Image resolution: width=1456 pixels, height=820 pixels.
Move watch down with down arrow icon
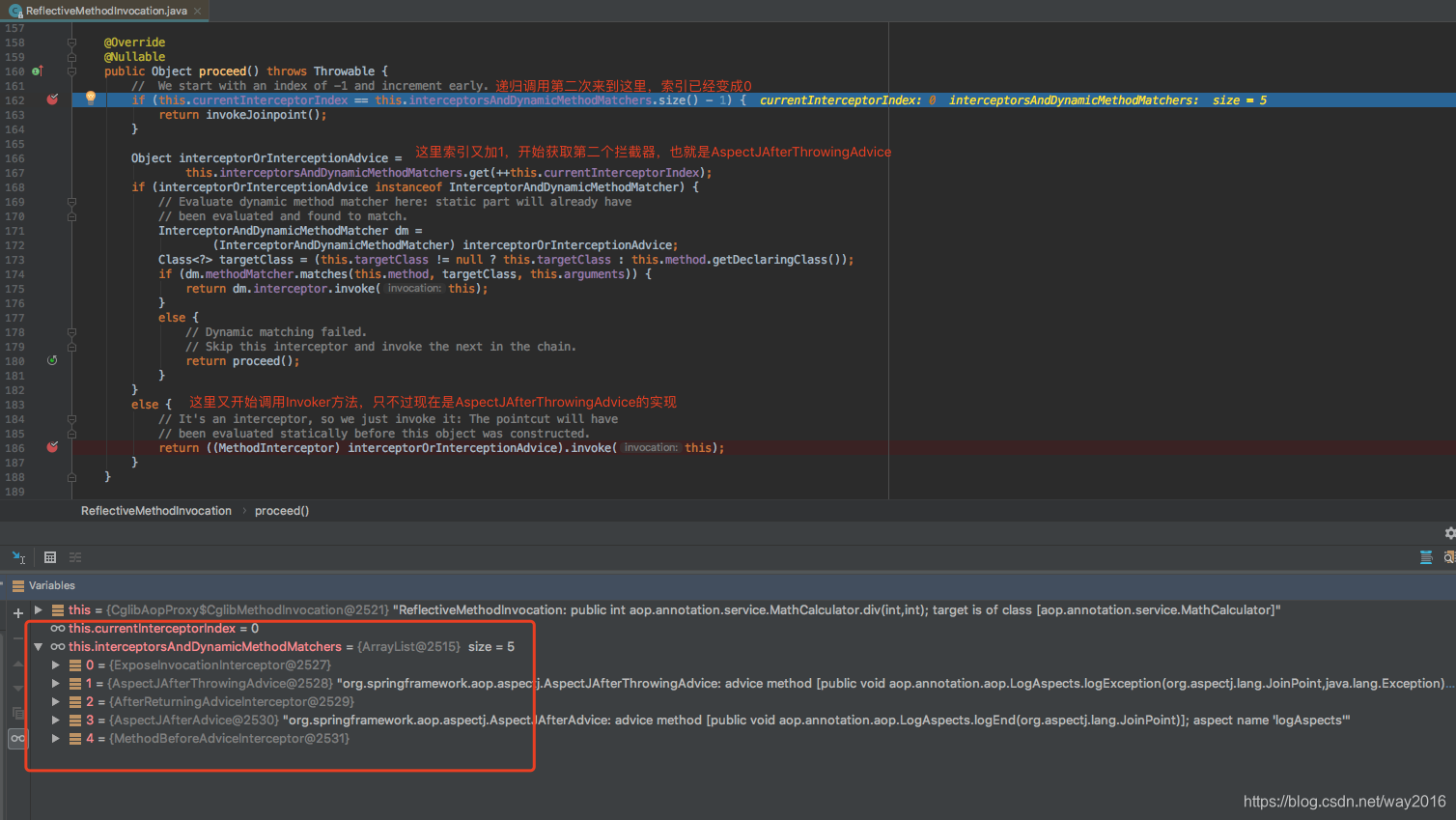17,688
